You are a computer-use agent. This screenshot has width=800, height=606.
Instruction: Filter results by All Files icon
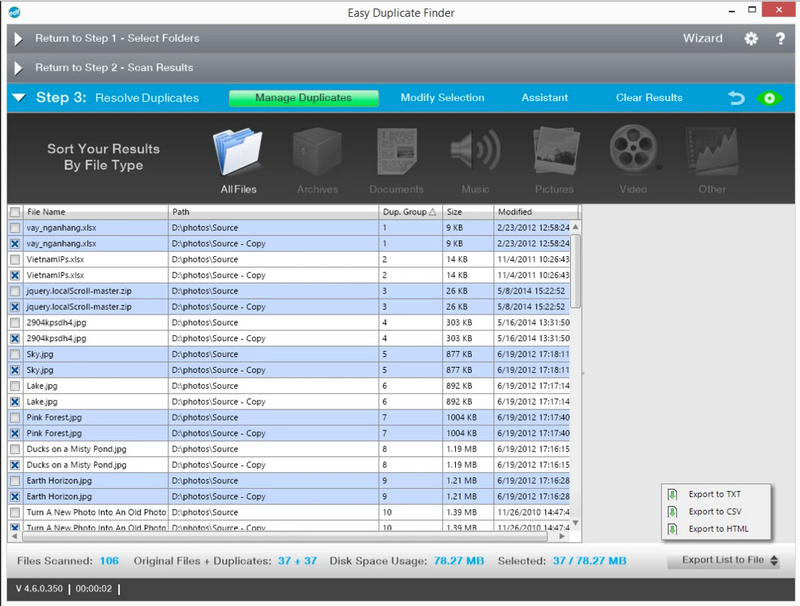click(x=238, y=152)
